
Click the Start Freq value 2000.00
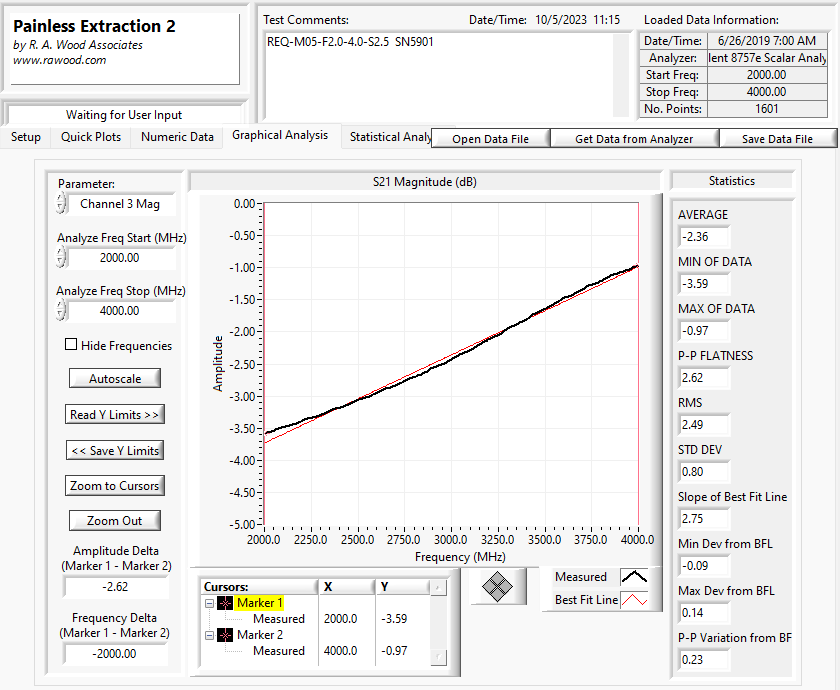[767, 75]
